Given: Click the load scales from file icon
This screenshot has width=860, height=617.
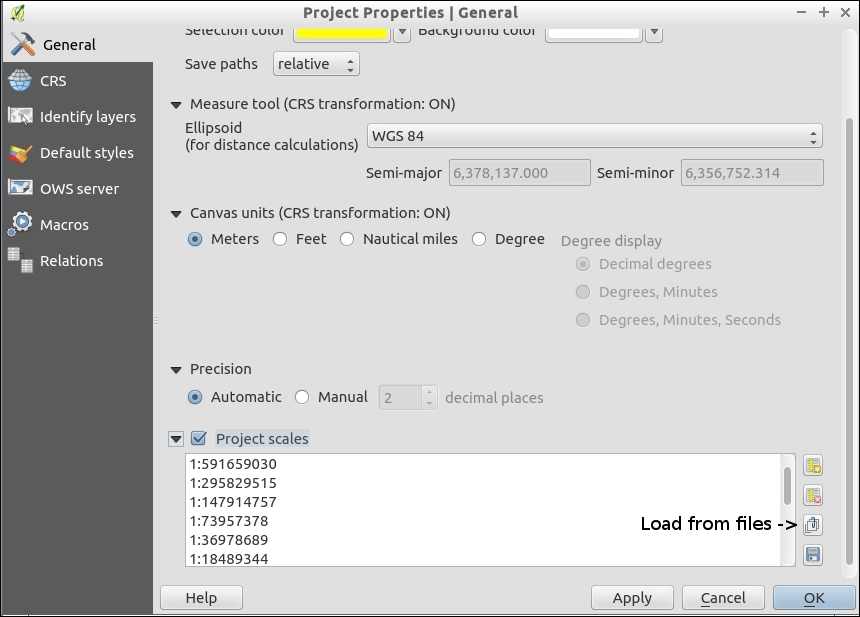Looking at the screenshot, I should (x=813, y=525).
